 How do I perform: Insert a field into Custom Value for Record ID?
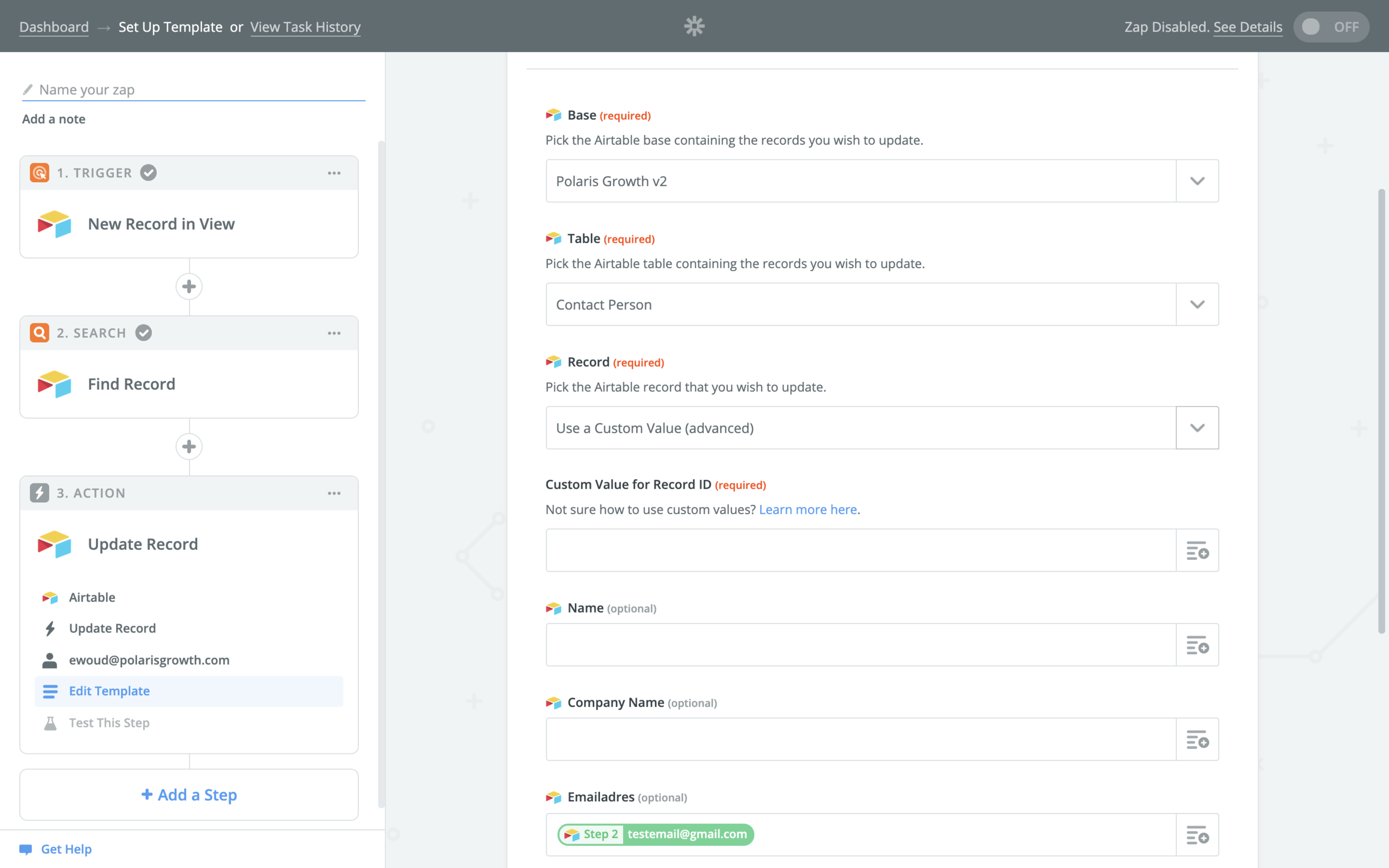tap(1197, 550)
